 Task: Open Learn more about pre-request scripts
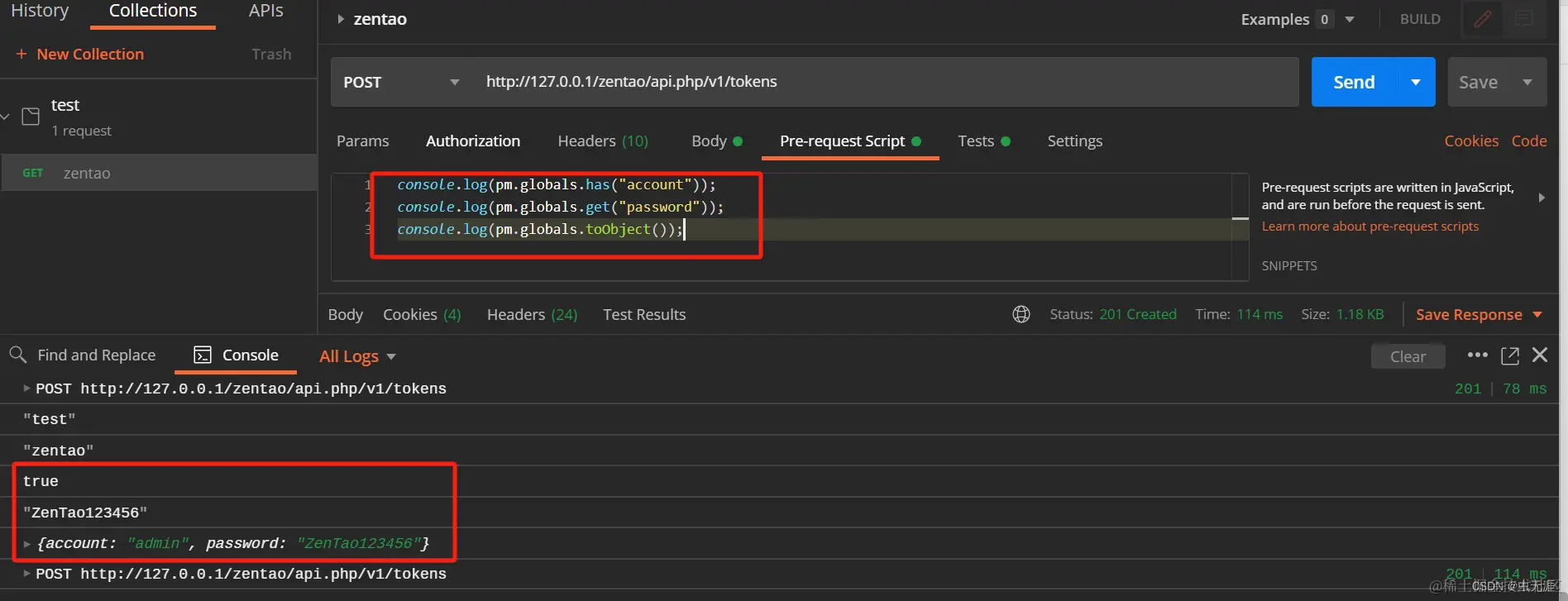(x=1370, y=226)
